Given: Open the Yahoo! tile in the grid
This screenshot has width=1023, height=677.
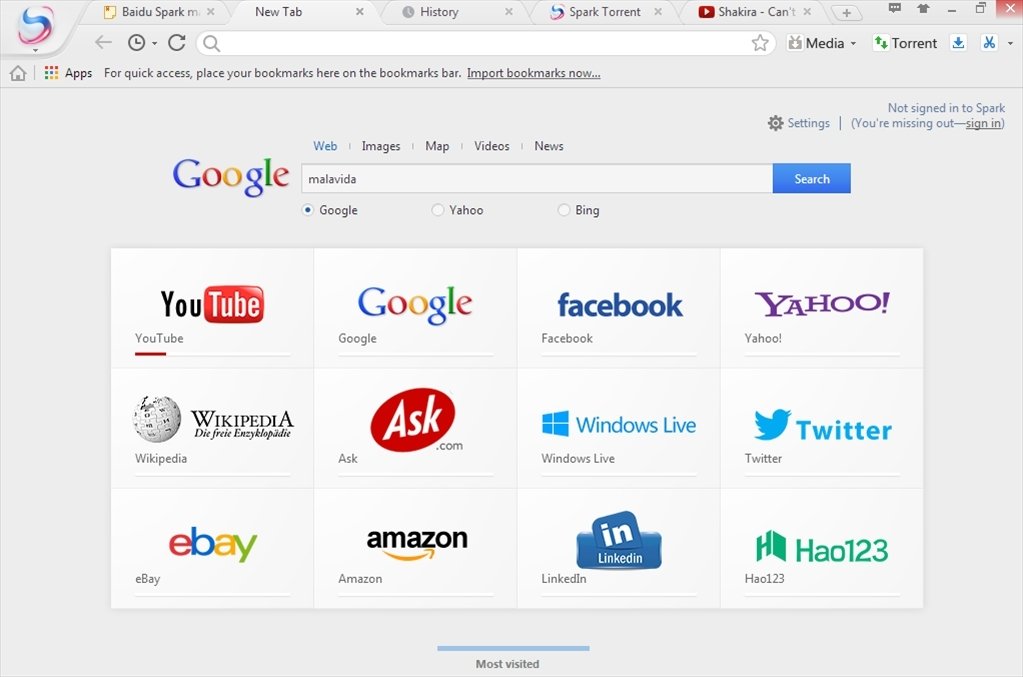Looking at the screenshot, I should [x=821, y=308].
